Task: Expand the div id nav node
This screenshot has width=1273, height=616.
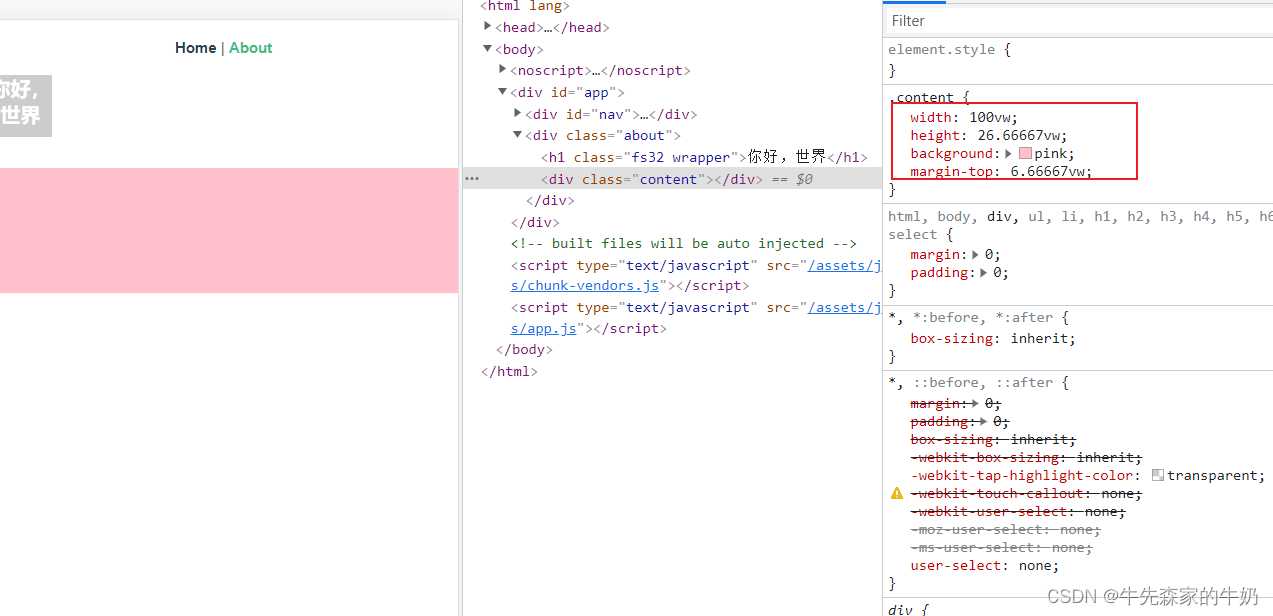Action: (x=518, y=114)
